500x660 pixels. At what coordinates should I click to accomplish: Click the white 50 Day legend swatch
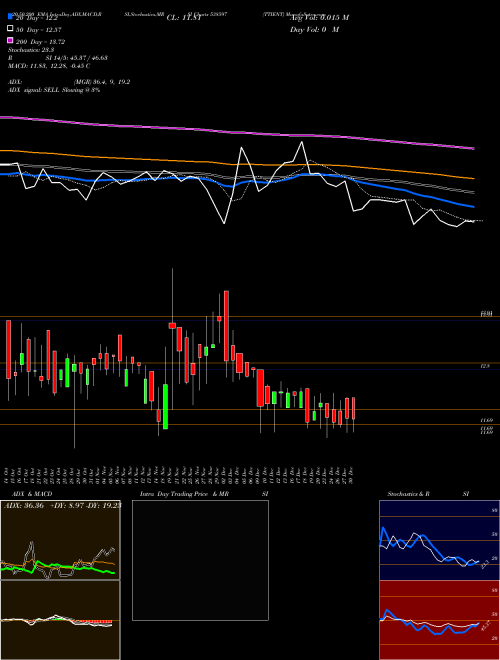tap(11, 29)
